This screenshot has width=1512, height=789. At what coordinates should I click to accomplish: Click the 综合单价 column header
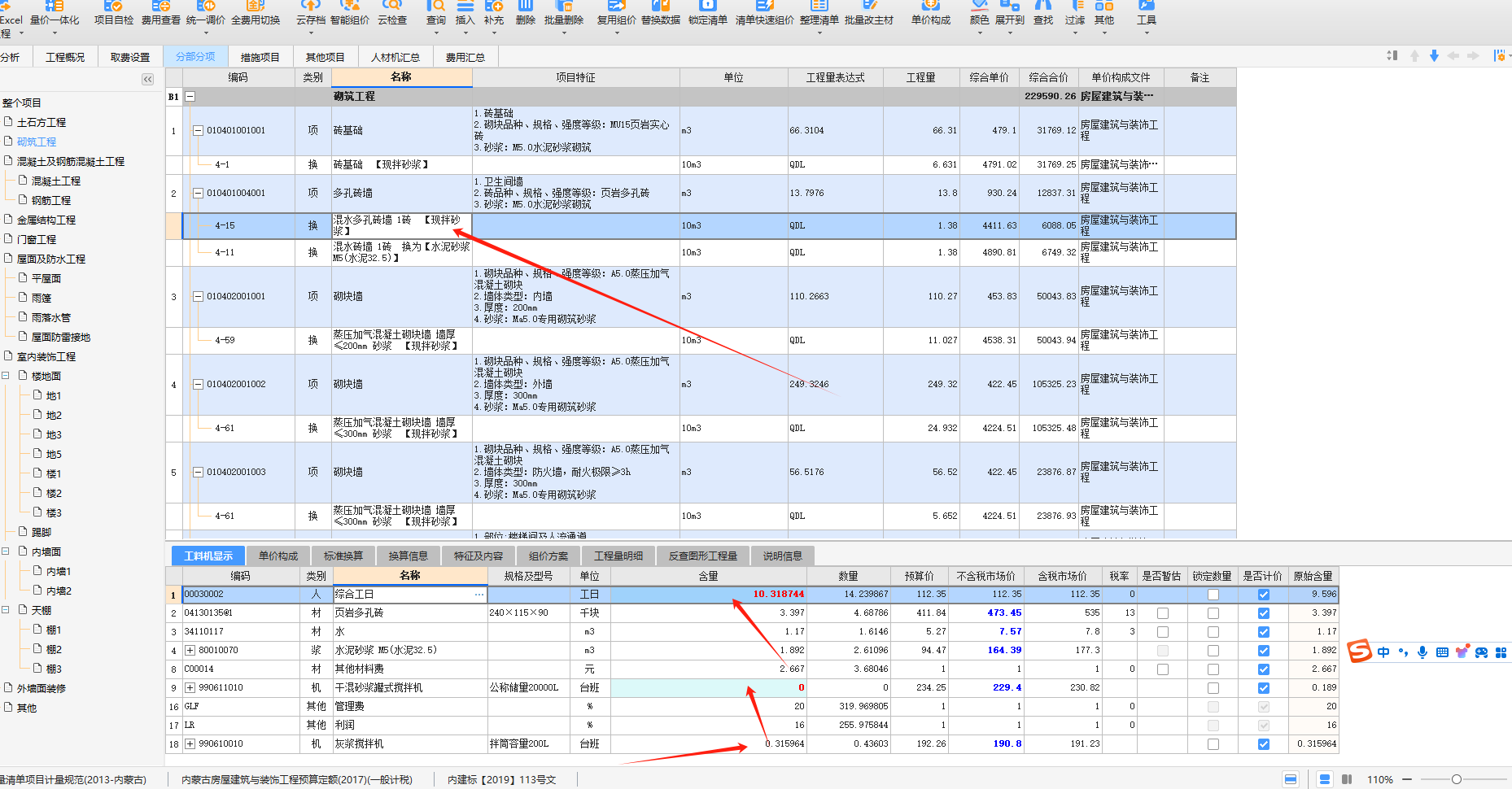[x=990, y=77]
